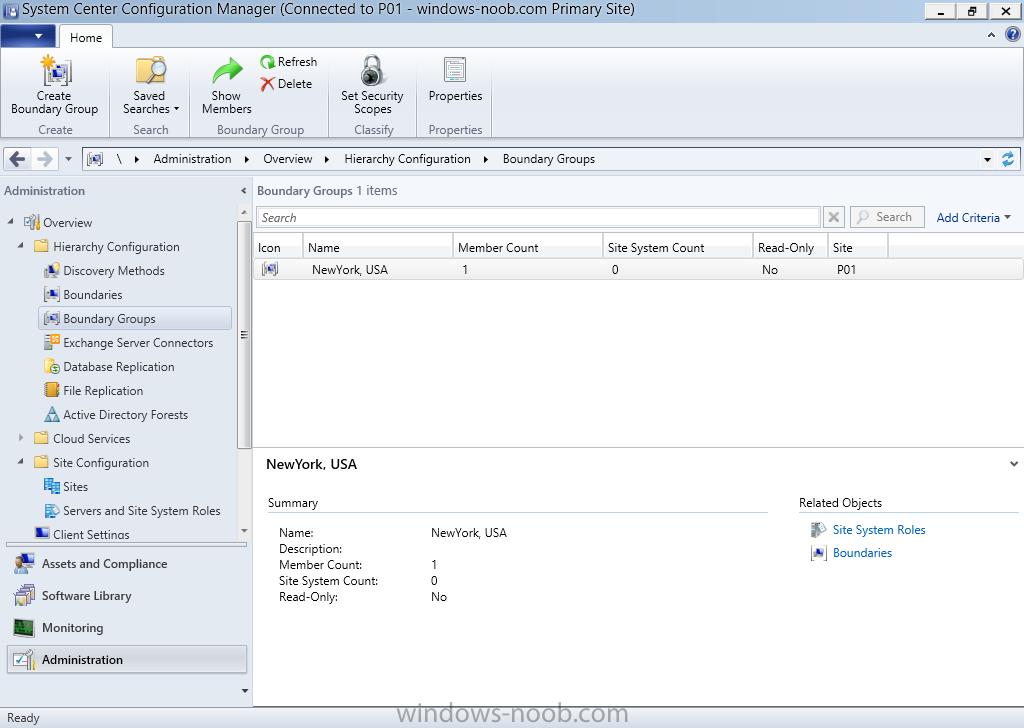Collapse the Administration navigation pane
1024x728 pixels.
[x=244, y=191]
